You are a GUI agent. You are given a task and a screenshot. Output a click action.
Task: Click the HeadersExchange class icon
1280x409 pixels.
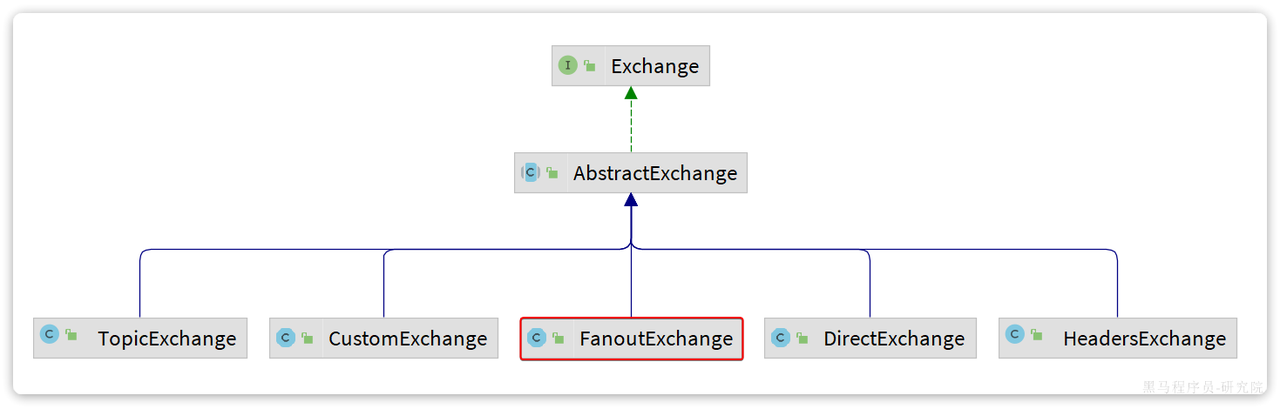tap(1015, 335)
